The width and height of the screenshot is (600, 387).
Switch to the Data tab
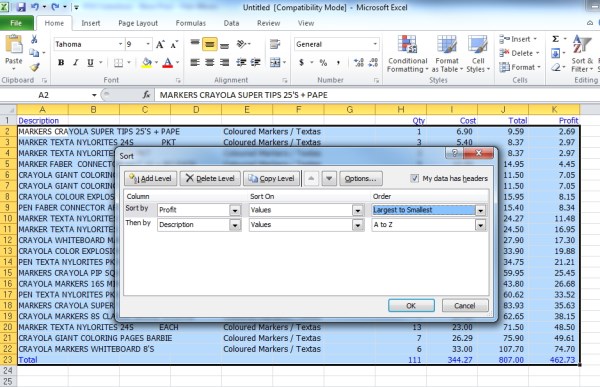(231, 23)
